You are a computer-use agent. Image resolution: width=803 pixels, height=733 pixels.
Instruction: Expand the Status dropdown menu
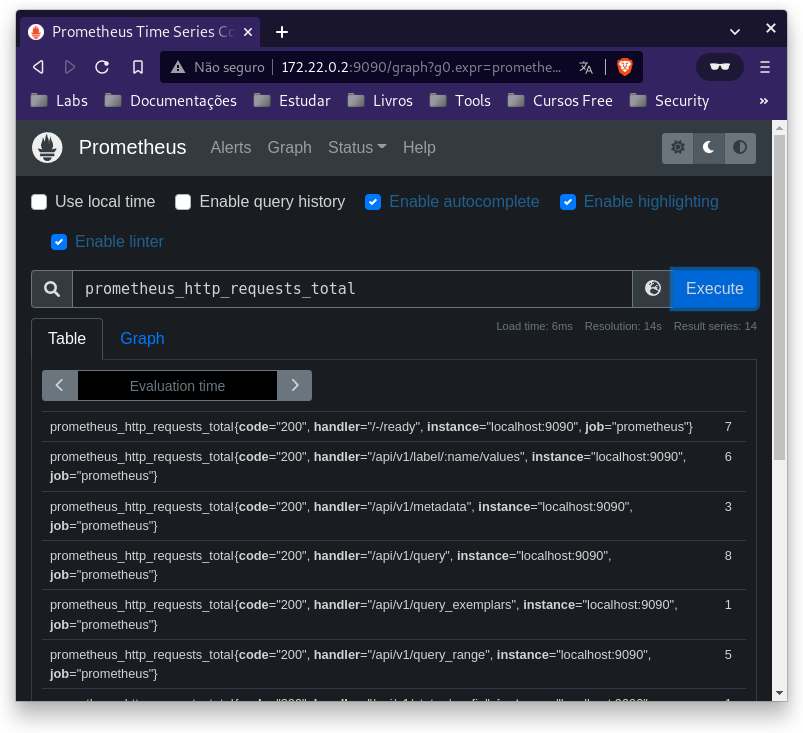click(357, 148)
